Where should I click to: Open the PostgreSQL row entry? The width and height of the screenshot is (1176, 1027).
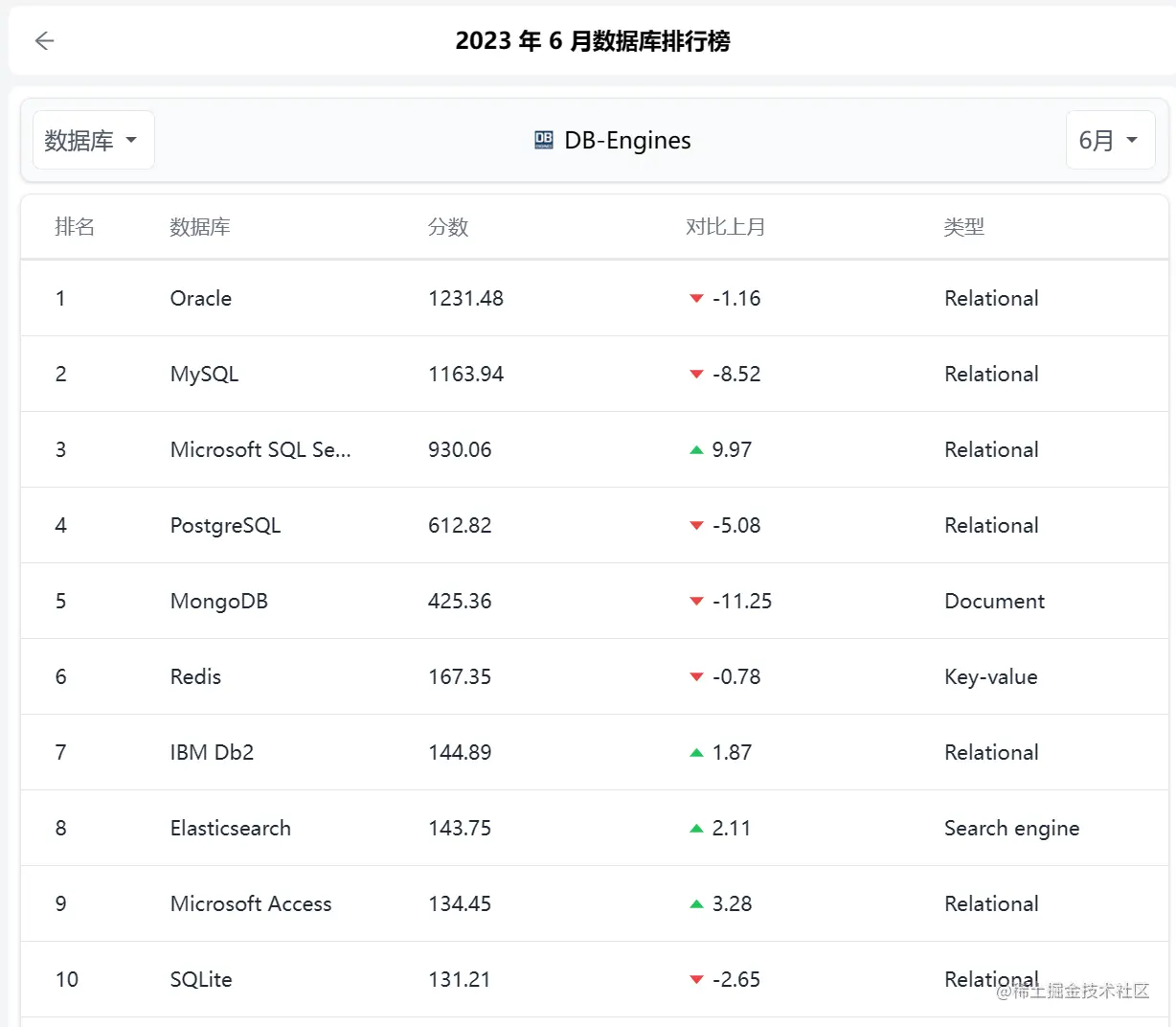click(x=225, y=525)
